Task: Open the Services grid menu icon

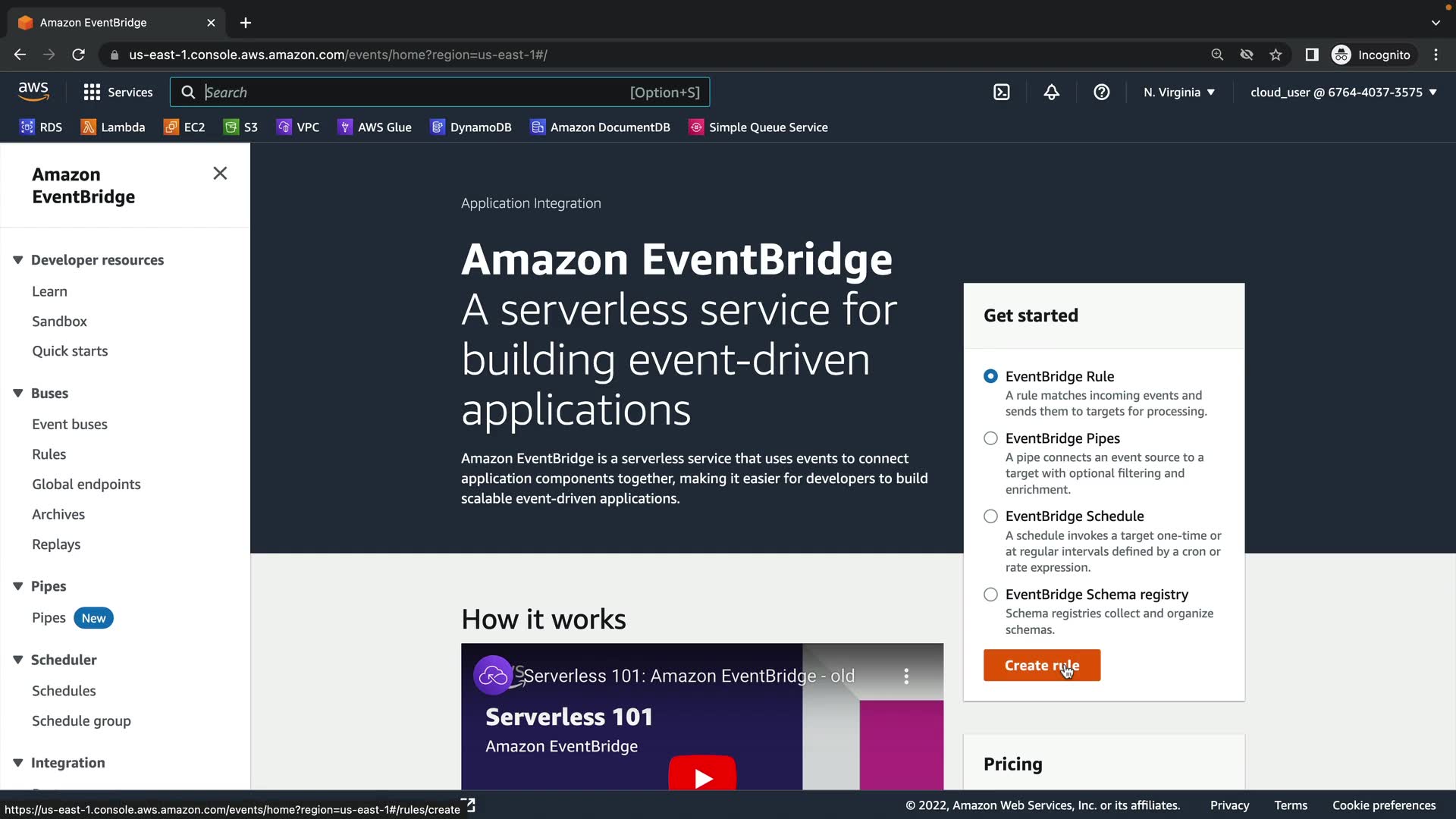Action: pos(92,93)
